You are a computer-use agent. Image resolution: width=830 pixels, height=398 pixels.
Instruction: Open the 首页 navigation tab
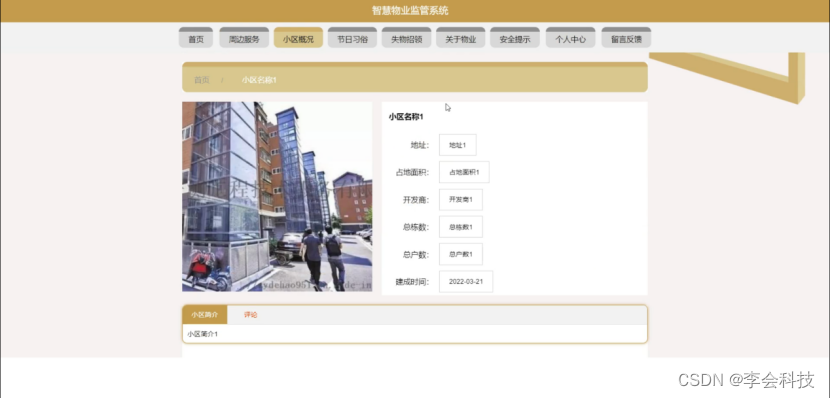point(196,38)
